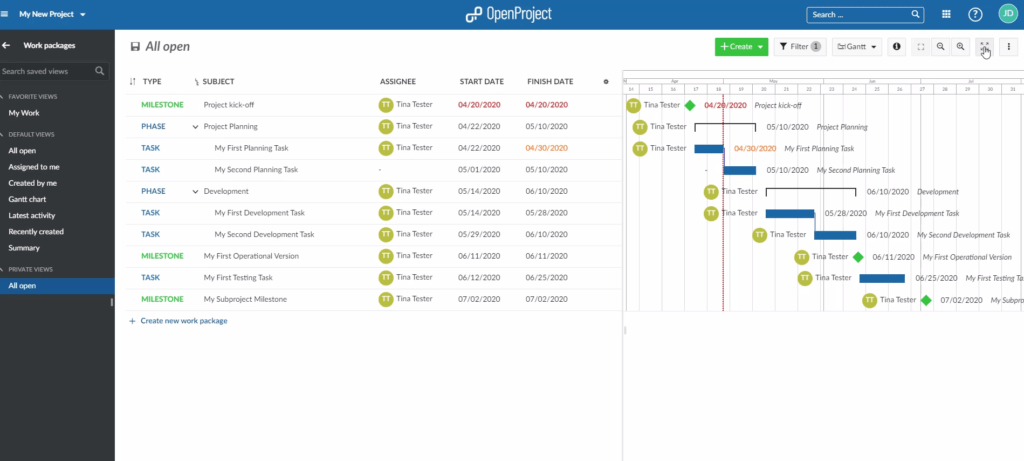Viewport: 1024px width, 461px height.
Task: Open the Filter panel button
Action: [x=800, y=47]
